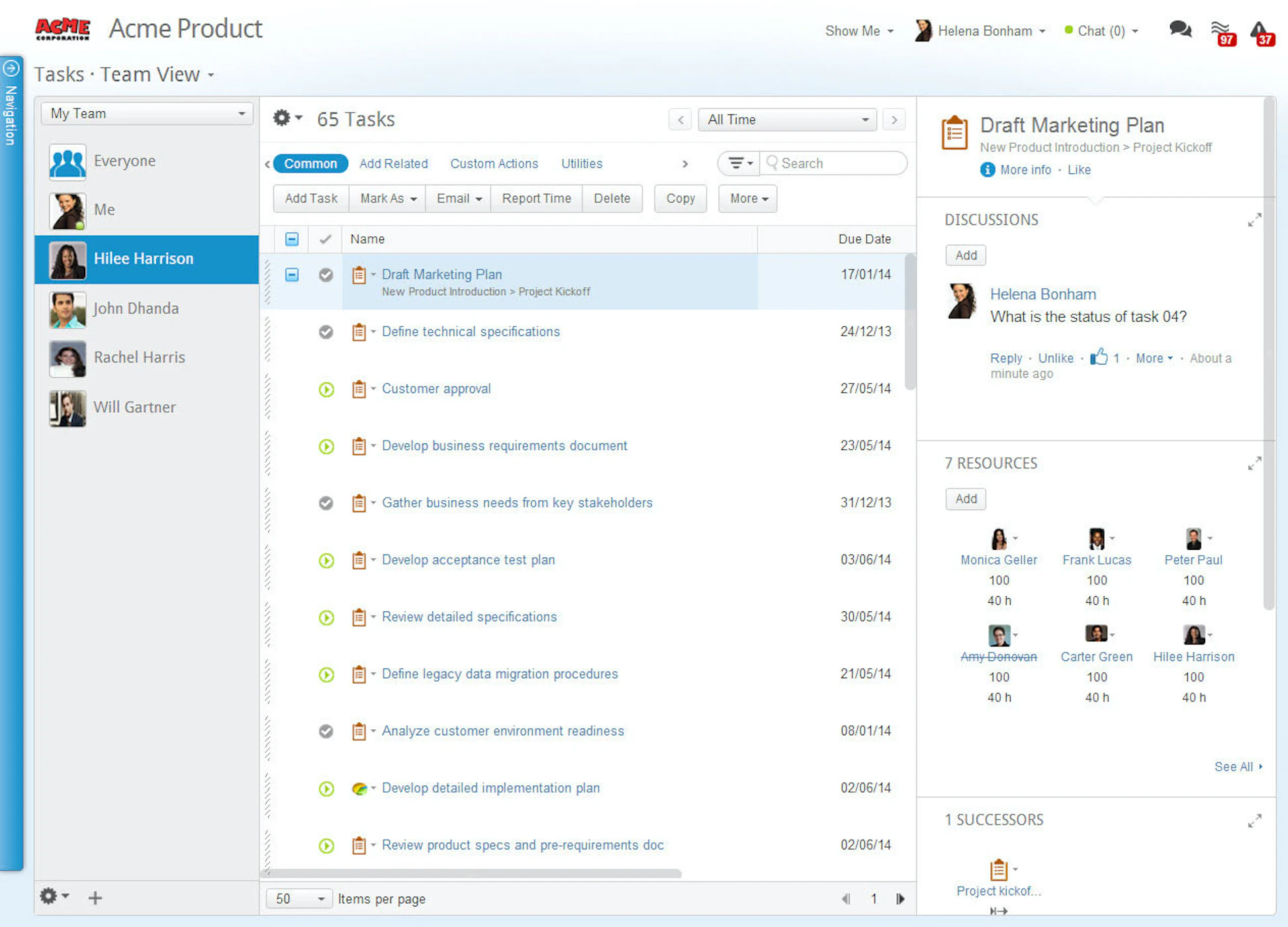The height and width of the screenshot is (927, 1288).
Task: Change items per page from 50
Action: coord(298,899)
